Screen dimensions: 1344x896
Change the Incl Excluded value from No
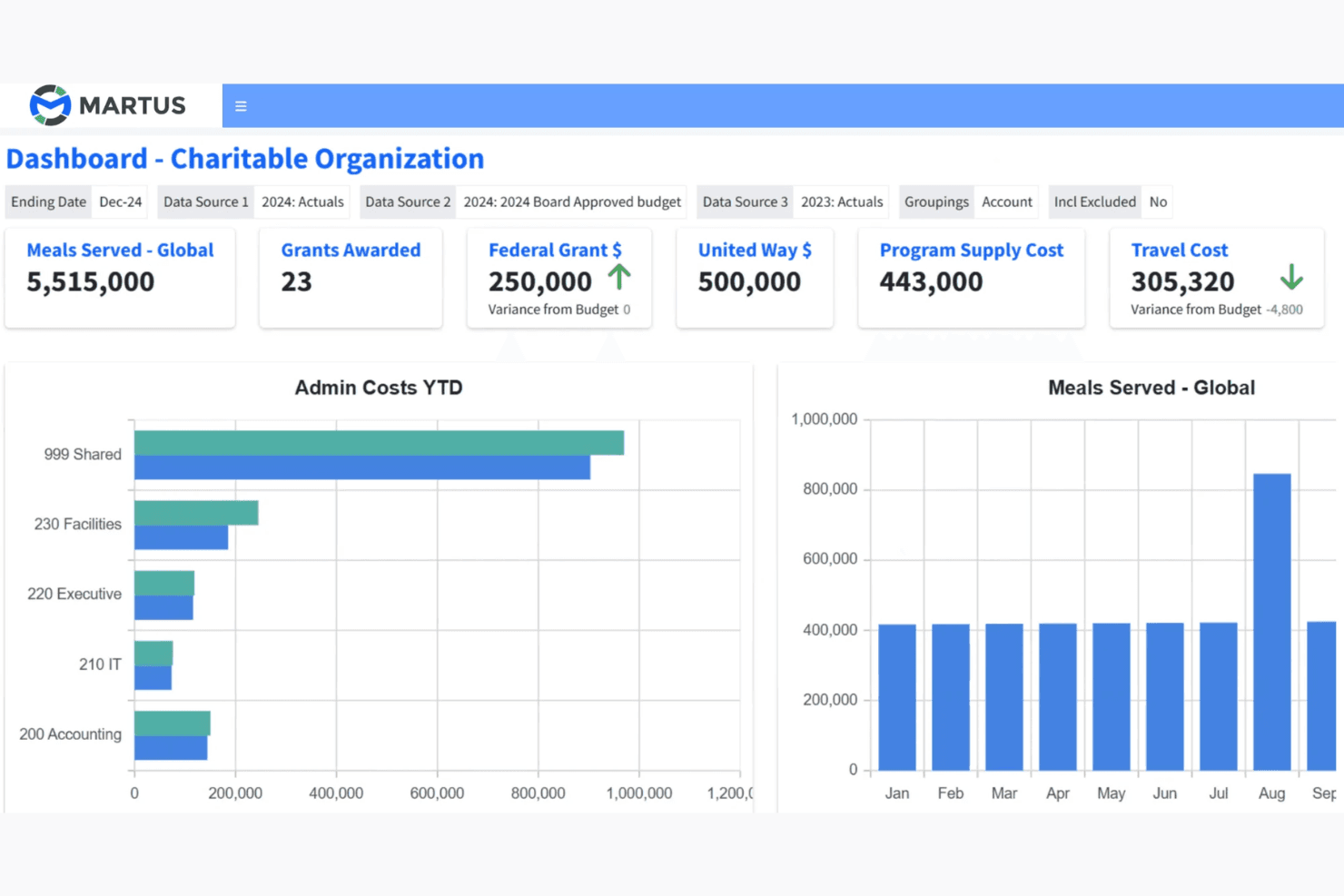coord(1158,202)
